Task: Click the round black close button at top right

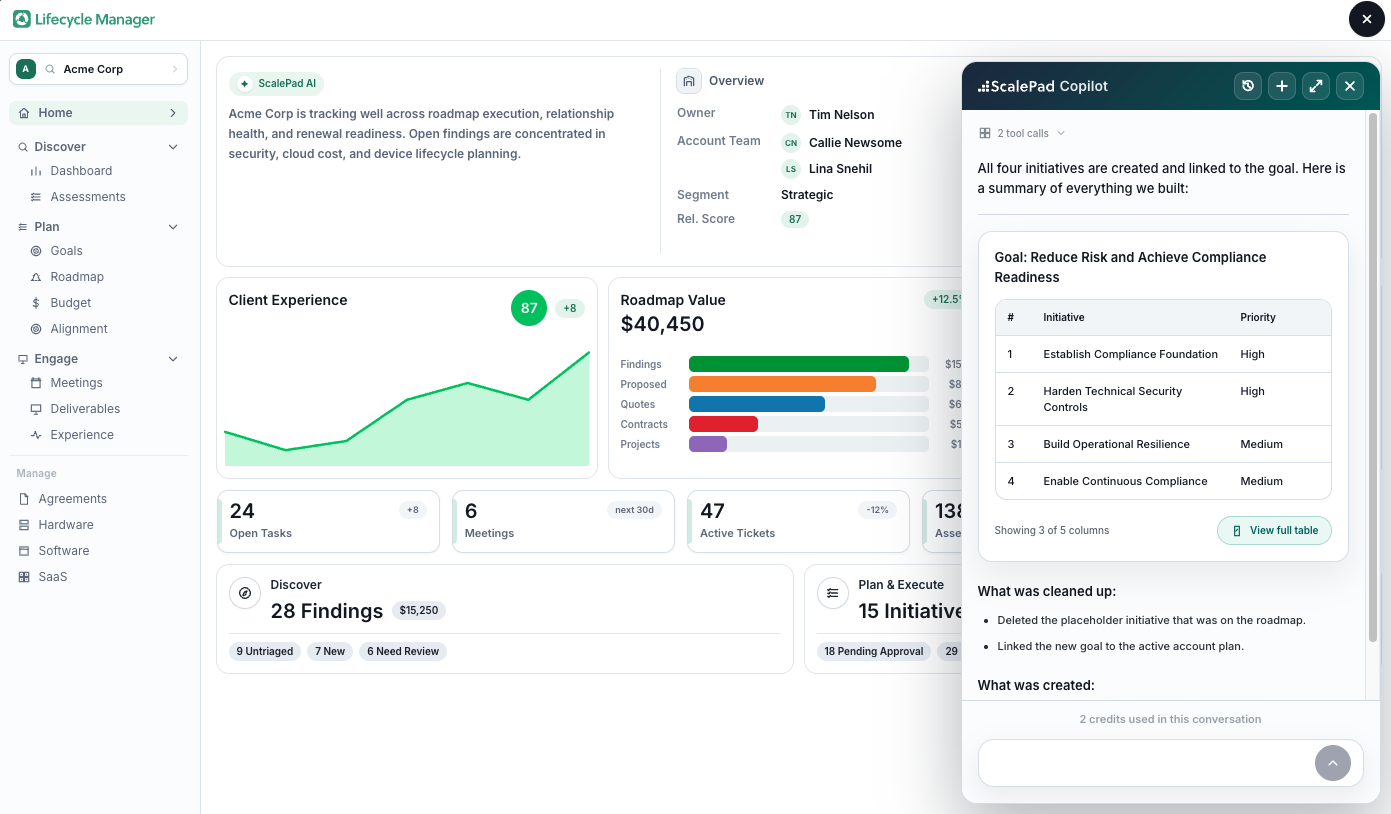Action: 1367,19
